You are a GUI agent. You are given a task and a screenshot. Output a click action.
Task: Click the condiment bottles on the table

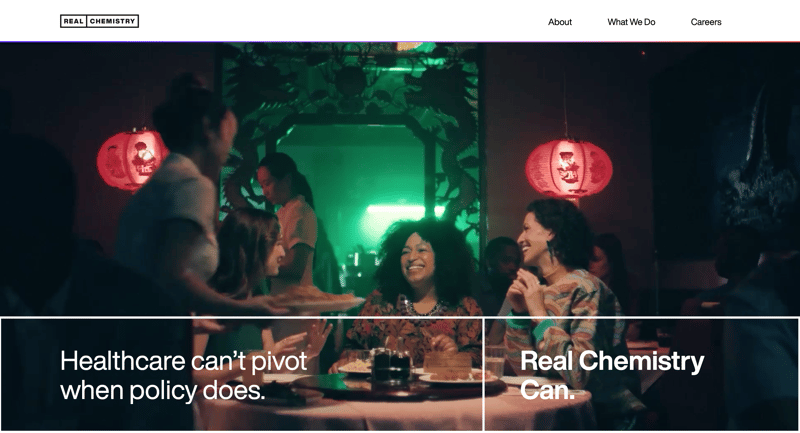tap(390, 364)
